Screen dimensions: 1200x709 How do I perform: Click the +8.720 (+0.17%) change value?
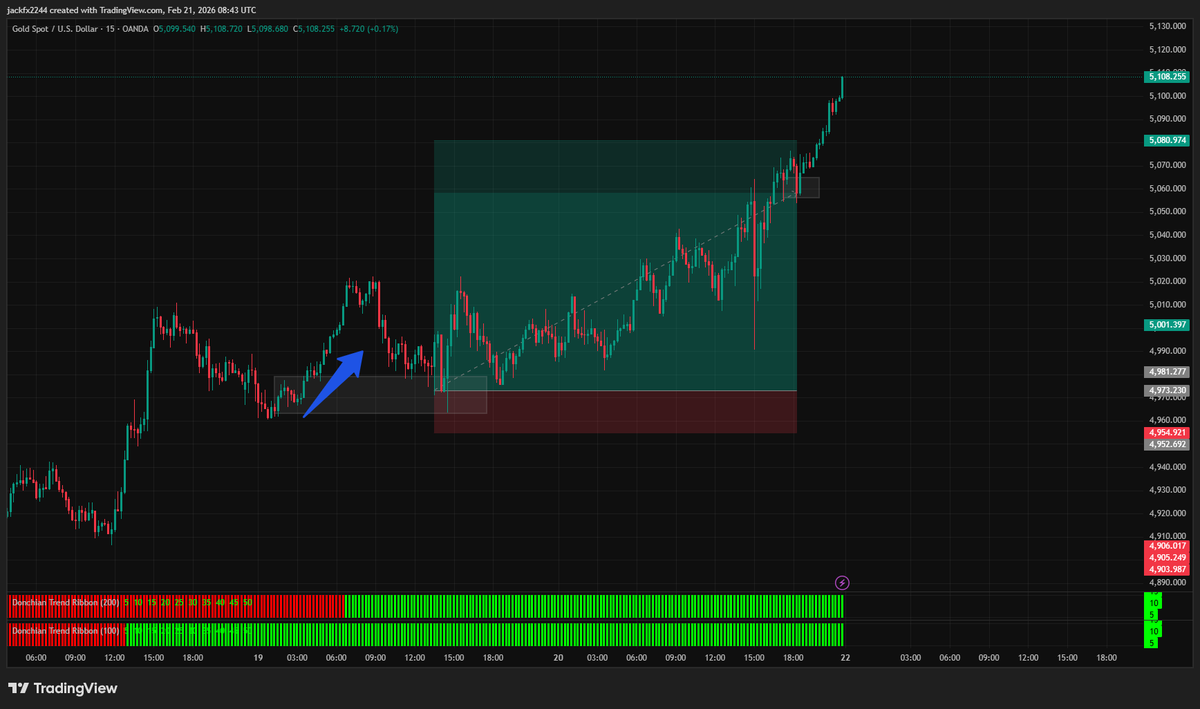(369, 28)
